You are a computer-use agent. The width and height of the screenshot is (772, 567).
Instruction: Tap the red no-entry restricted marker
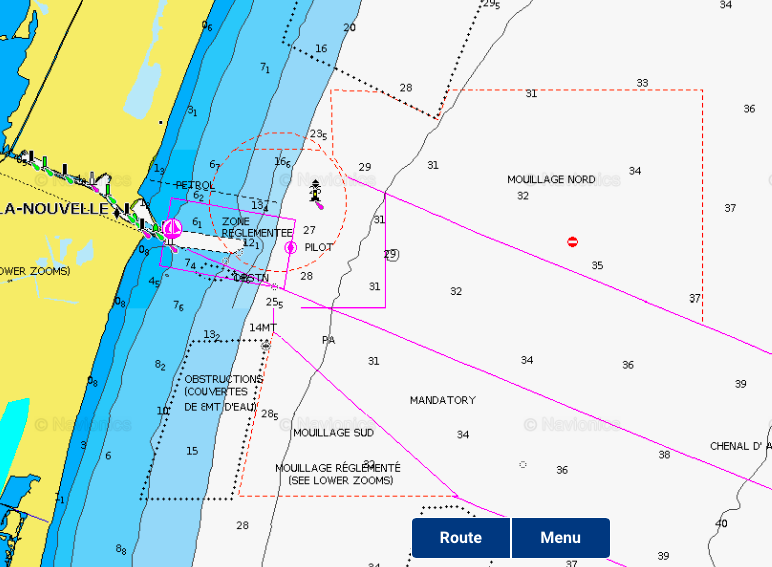[573, 242]
